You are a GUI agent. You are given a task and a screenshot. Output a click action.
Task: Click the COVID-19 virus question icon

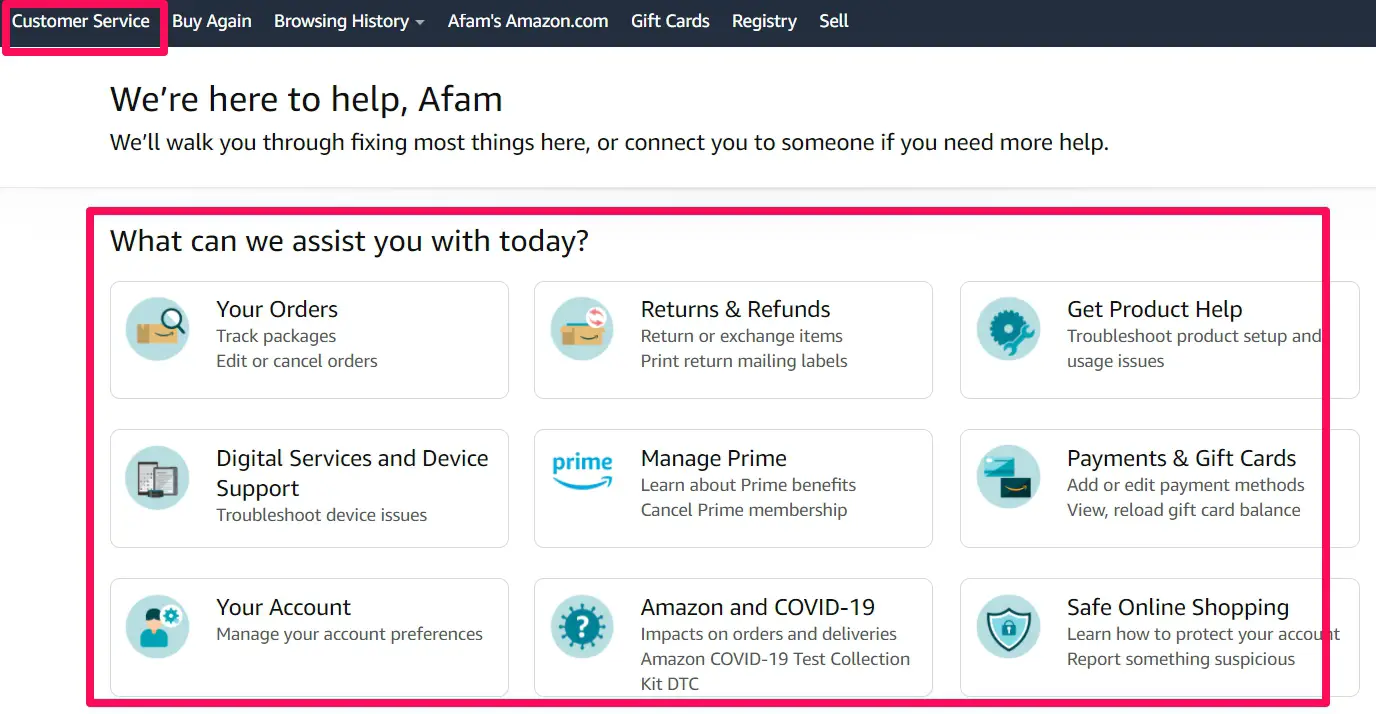point(582,627)
